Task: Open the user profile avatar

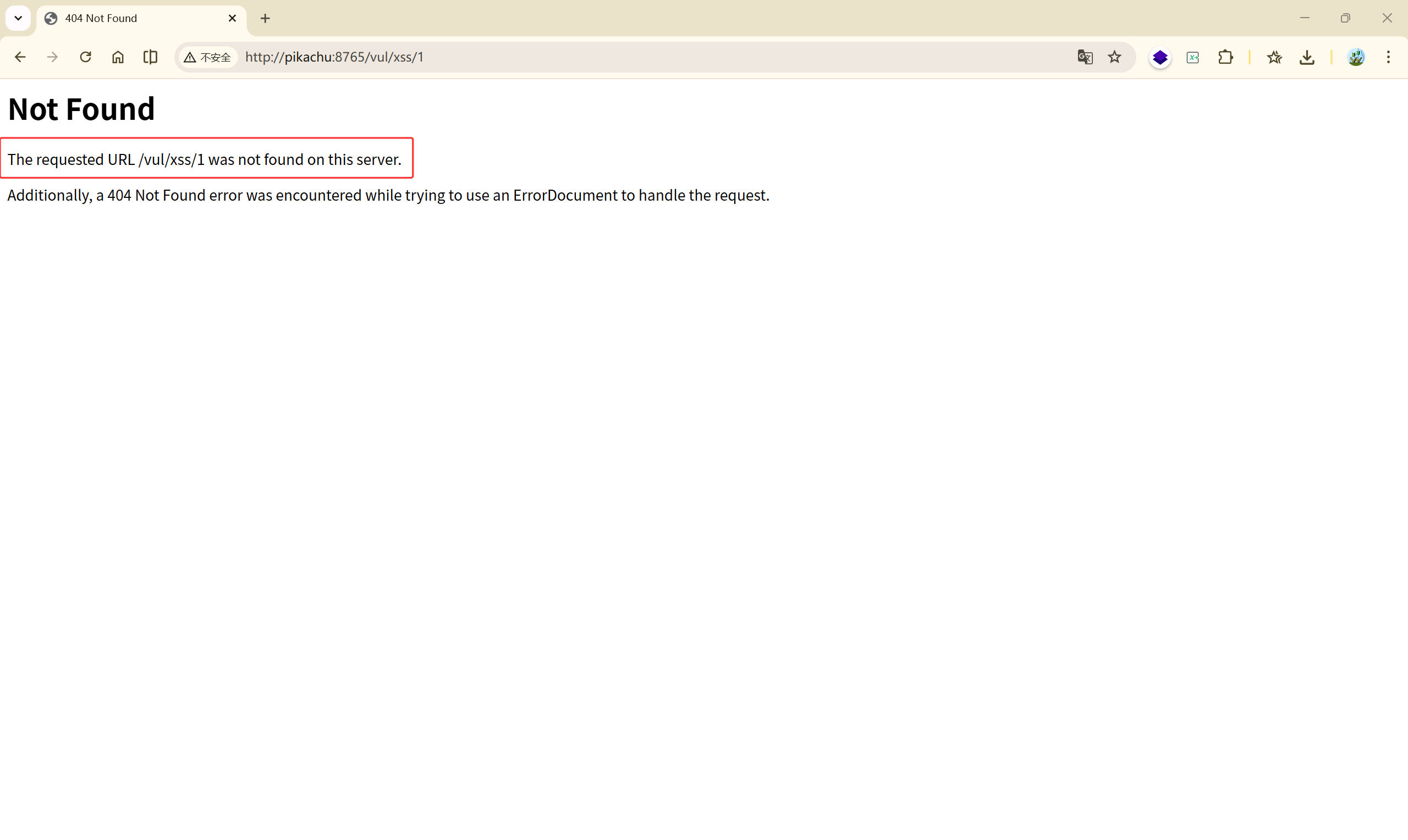Action: pos(1356,57)
